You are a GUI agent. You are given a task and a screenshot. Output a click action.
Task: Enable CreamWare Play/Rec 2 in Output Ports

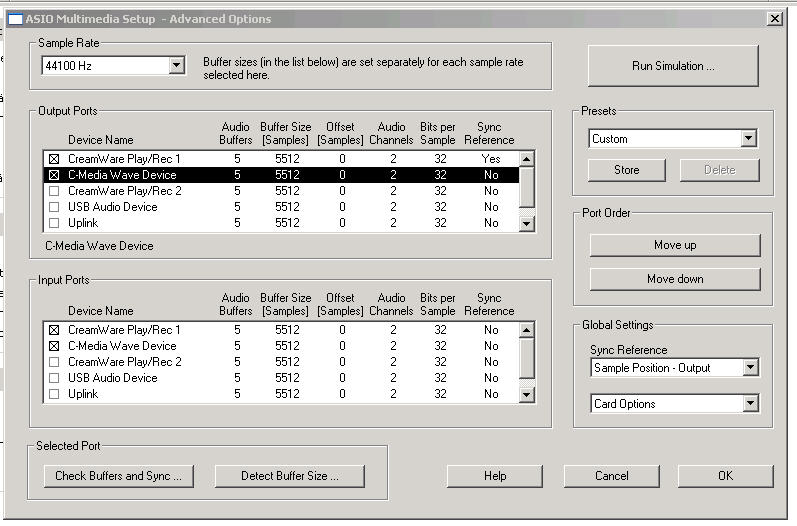(x=54, y=191)
